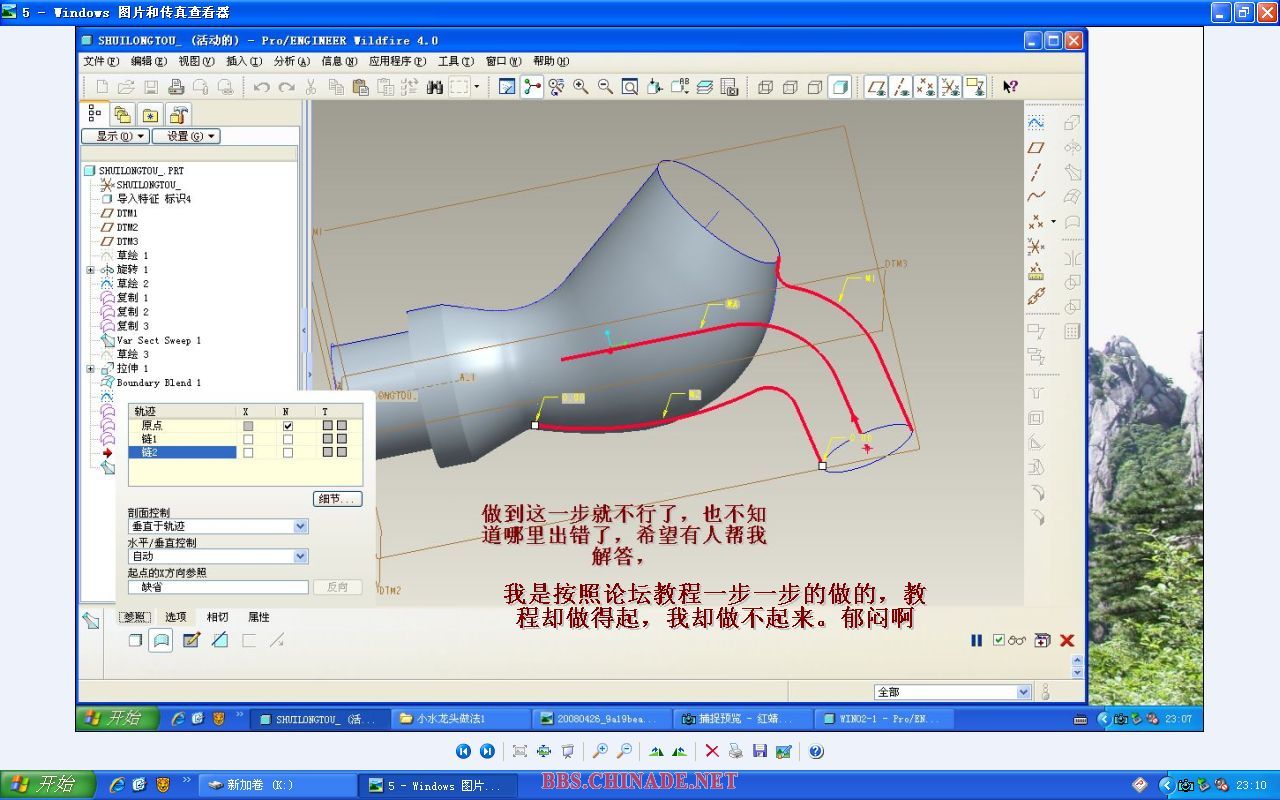Toggle datum axes display icon
Screen dimensions: 1280x800
click(x=901, y=87)
